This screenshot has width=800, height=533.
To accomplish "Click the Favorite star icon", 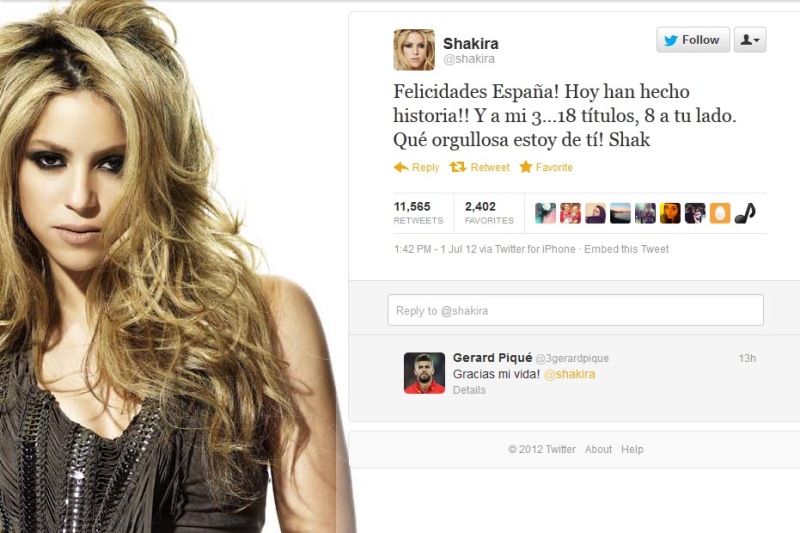I will coord(526,167).
